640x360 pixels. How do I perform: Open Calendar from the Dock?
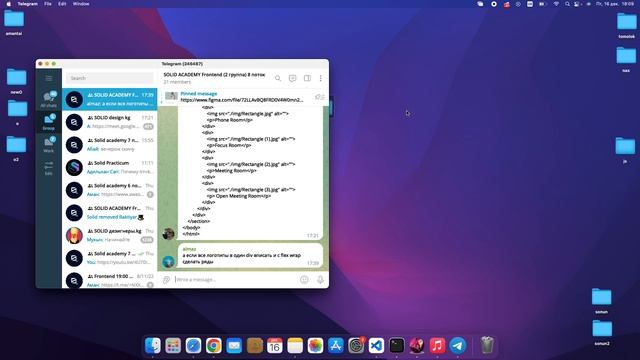[x=275, y=345]
